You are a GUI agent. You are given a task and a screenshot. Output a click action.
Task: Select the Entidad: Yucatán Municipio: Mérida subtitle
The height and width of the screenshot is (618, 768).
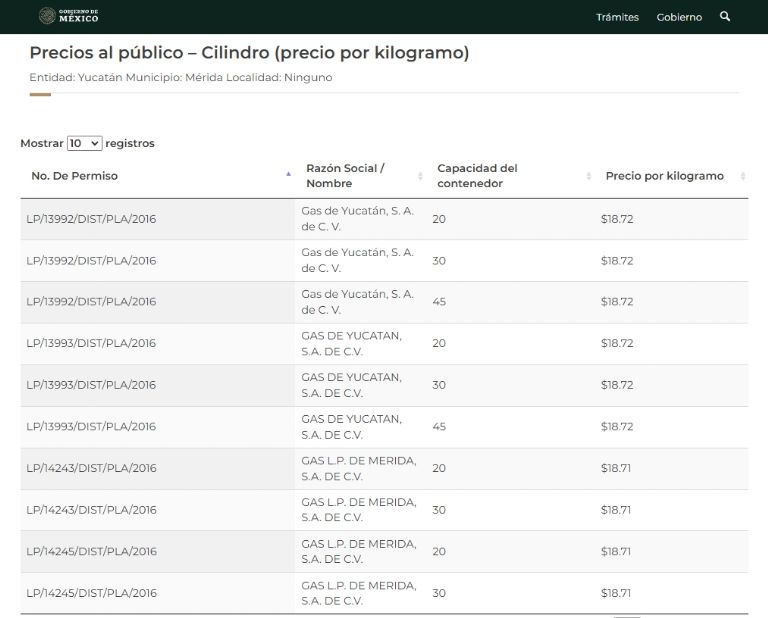181,77
